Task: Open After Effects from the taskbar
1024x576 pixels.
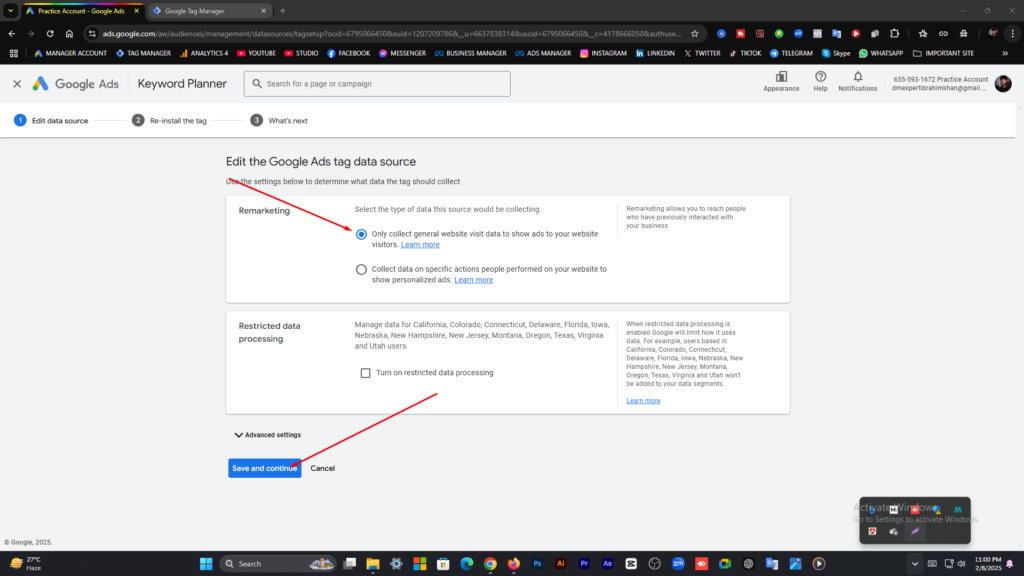Action: click(x=607, y=564)
